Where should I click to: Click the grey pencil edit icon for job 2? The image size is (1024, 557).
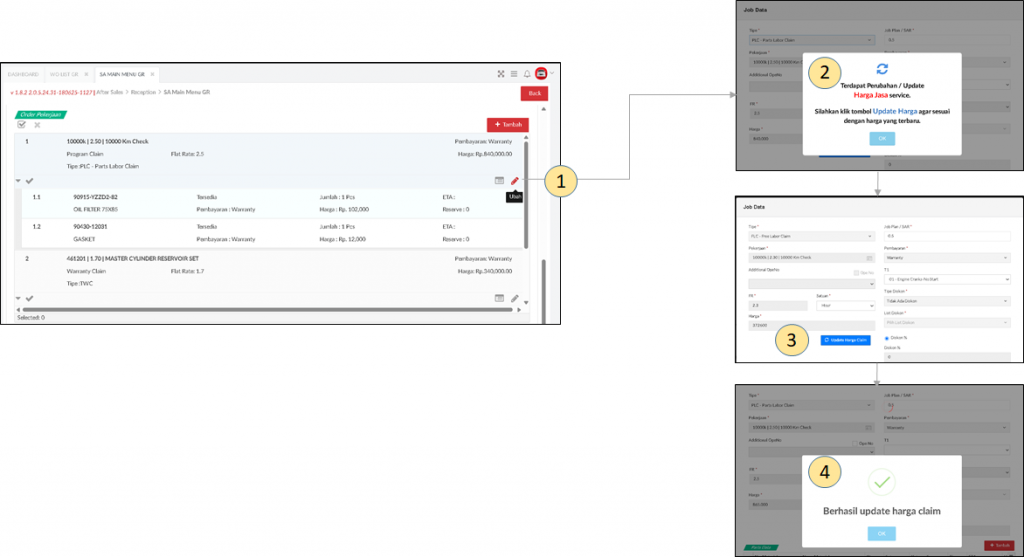[515, 298]
